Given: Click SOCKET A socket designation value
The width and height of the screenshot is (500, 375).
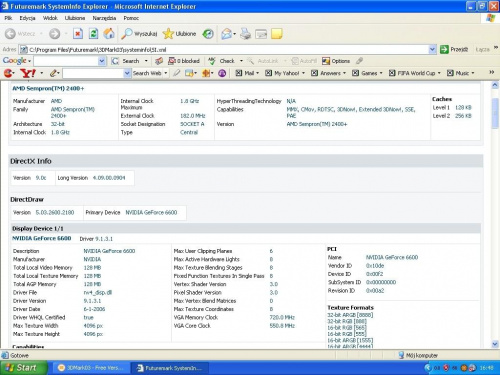Looking at the screenshot, I should pyautogui.click(x=192, y=124).
